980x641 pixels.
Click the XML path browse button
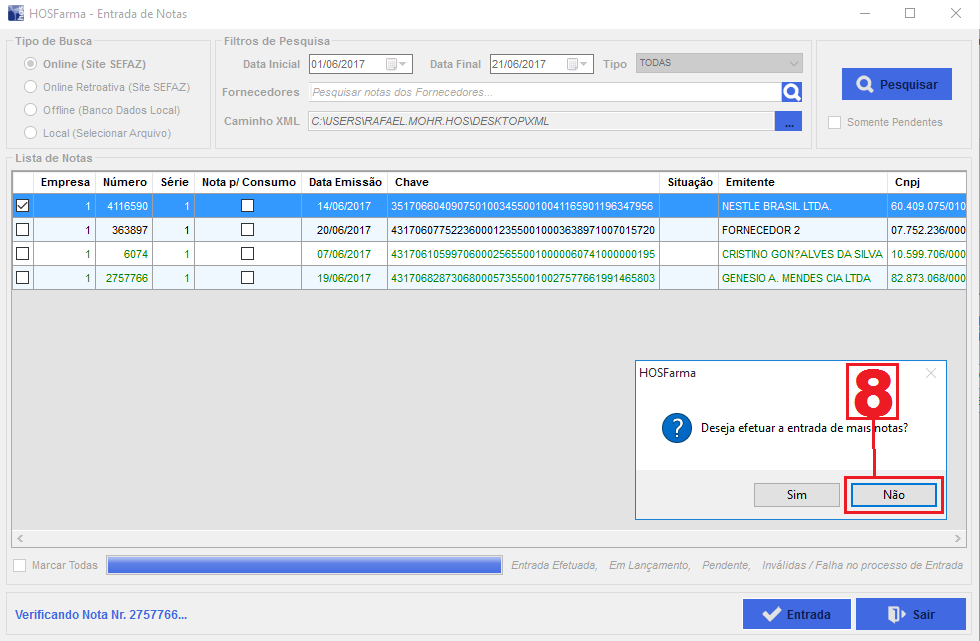[788, 122]
